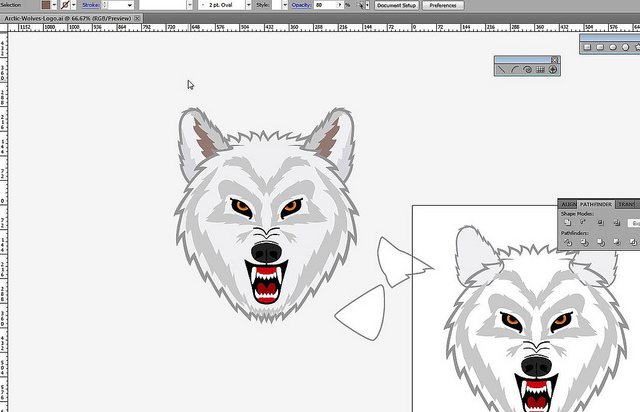Viewport: 640px width, 412px height.
Task: Select the Polar Grid tool
Action: [553, 69]
